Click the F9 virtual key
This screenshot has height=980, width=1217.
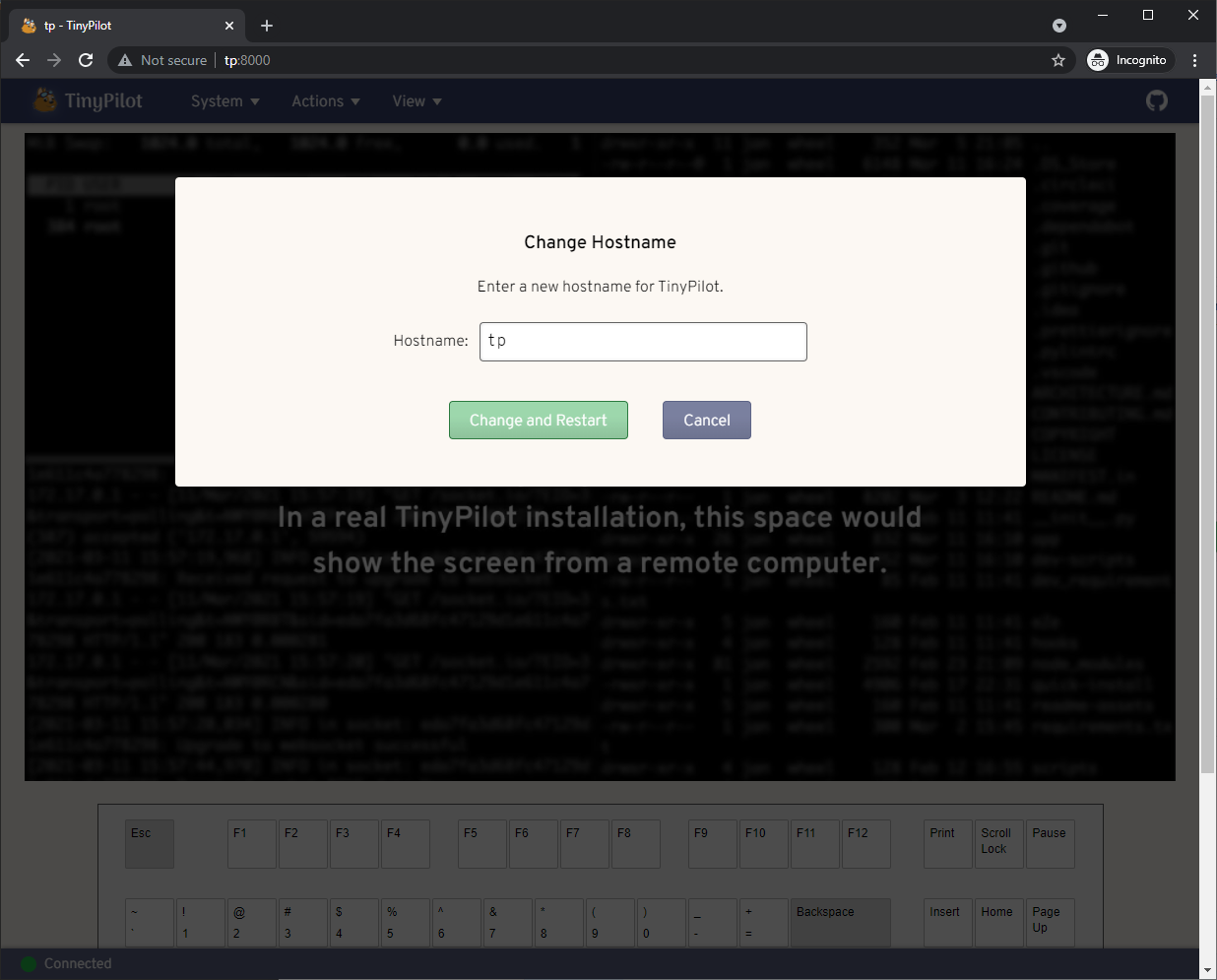click(713, 844)
